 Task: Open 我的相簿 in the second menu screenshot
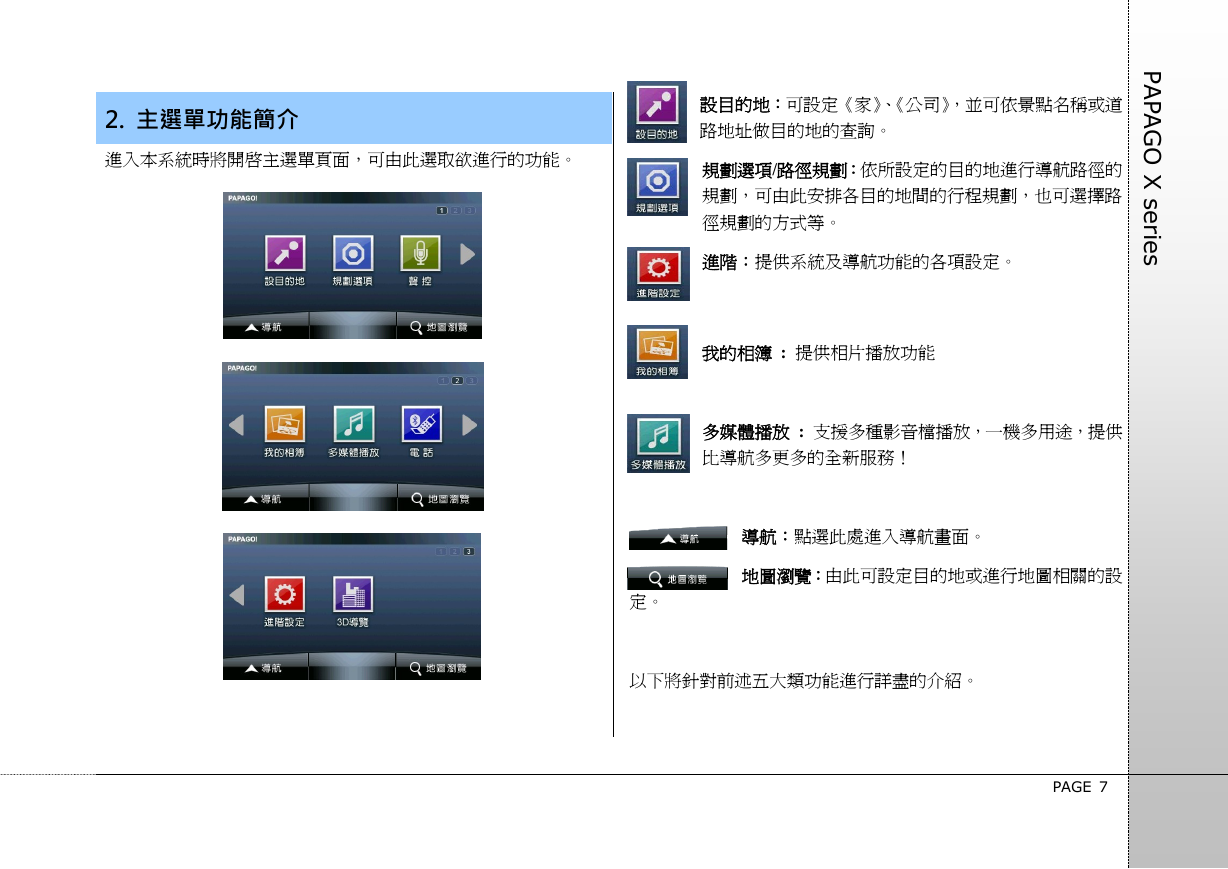click(285, 424)
